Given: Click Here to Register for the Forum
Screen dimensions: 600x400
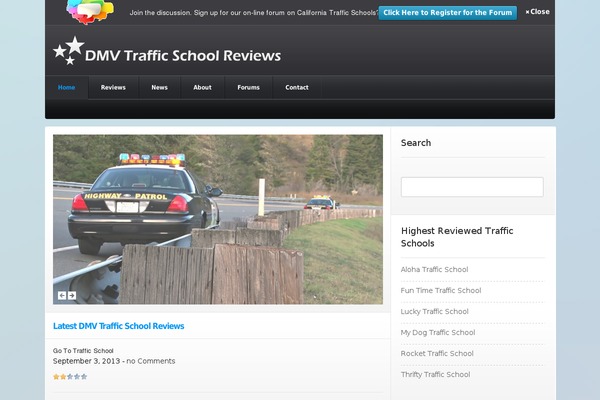Looking at the screenshot, I should [448, 13].
